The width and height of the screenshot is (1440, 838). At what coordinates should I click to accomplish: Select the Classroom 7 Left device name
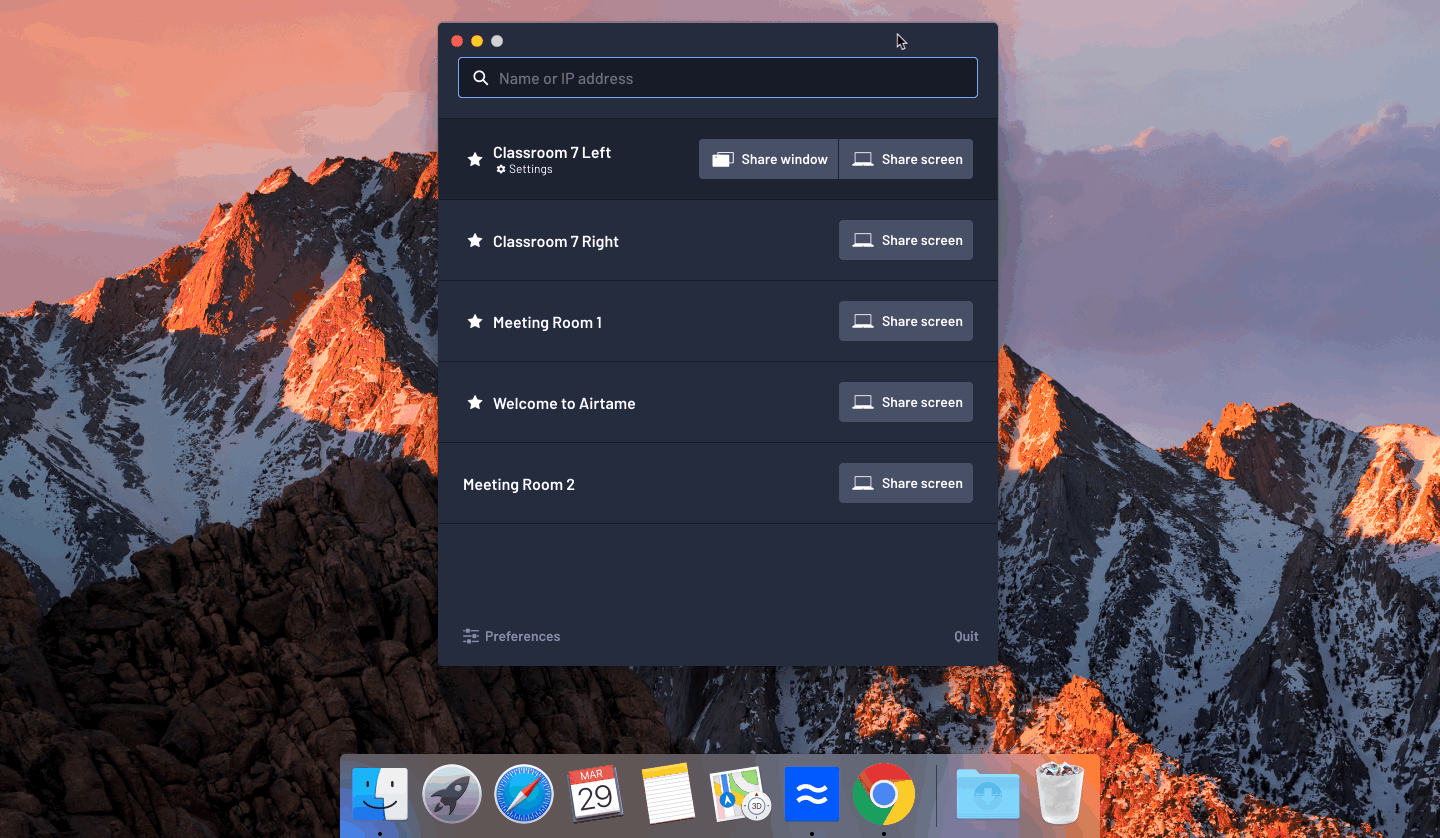(552, 153)
